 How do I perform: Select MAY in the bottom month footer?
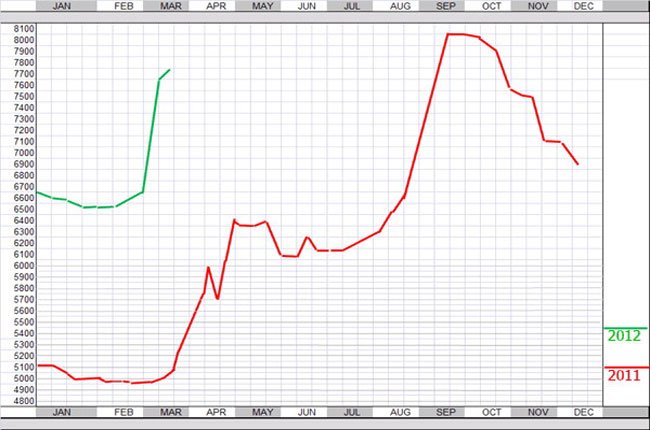(262, 412)
